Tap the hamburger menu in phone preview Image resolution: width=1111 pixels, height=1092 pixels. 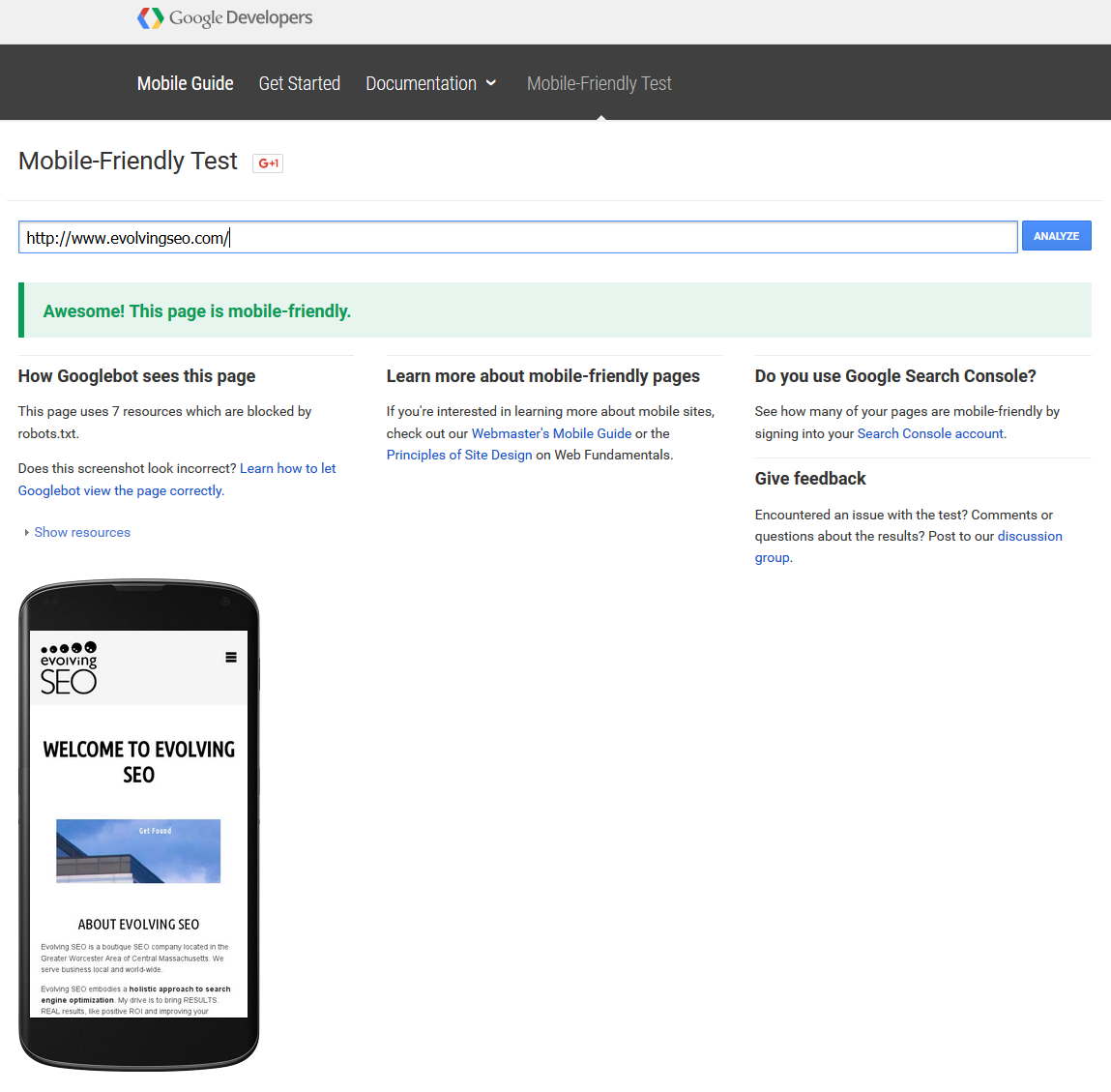[231, 658]
